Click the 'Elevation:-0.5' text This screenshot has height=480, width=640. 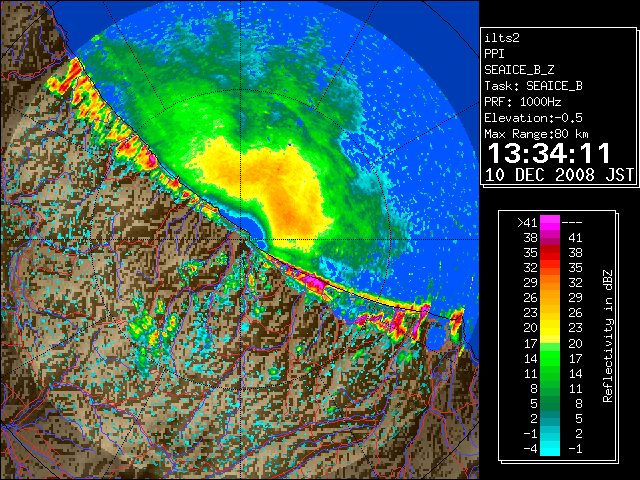[x=533, y=118]
